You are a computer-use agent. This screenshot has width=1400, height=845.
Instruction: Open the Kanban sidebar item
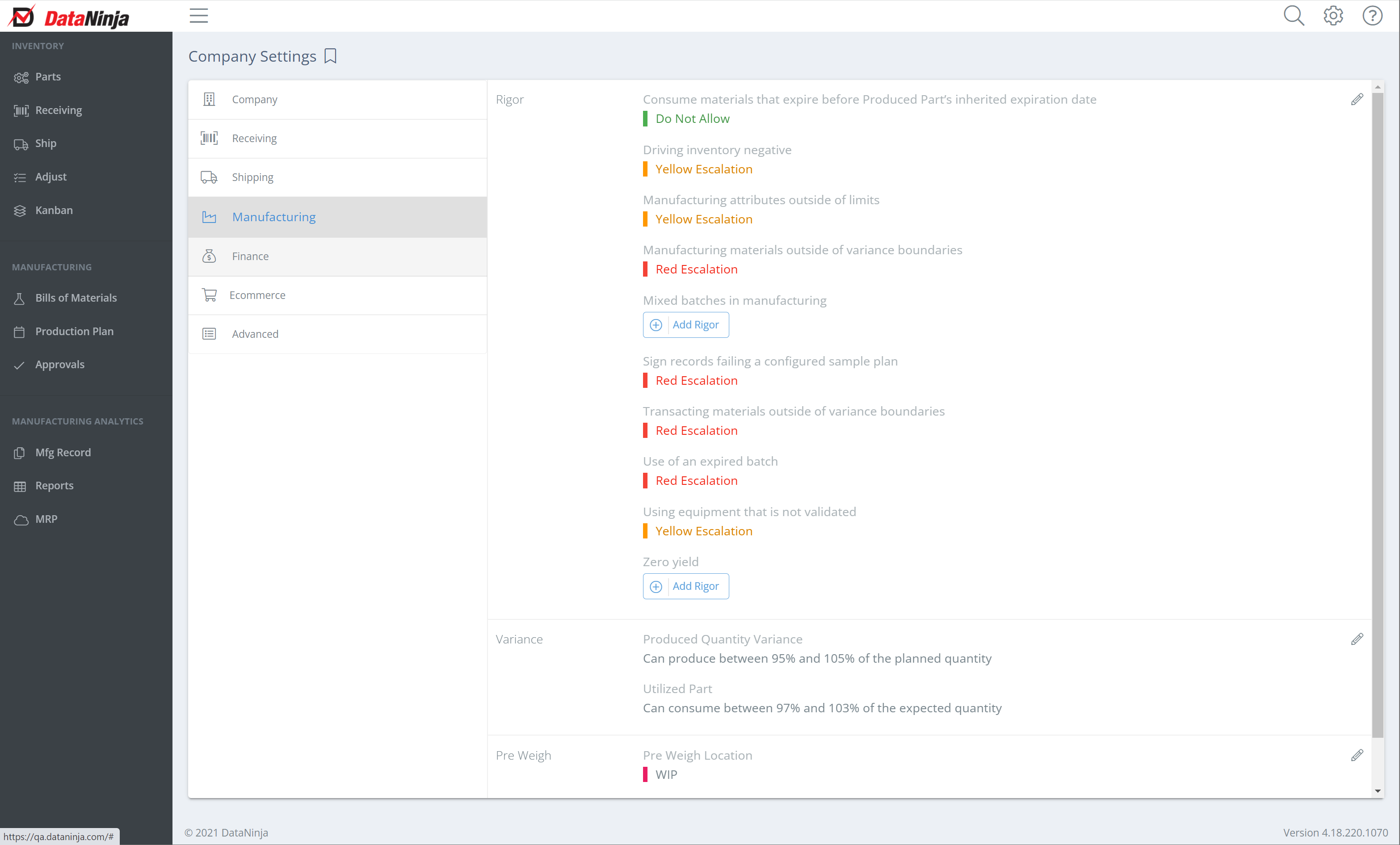[54, 210]
